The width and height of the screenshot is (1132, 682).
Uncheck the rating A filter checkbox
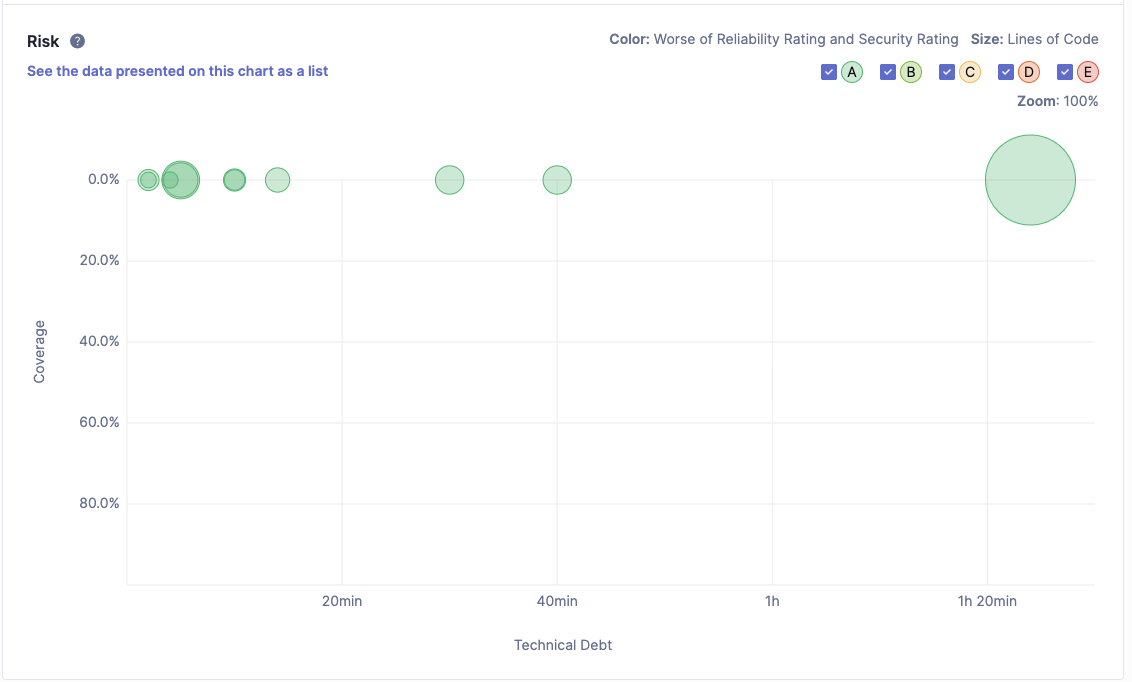(828, 72)
